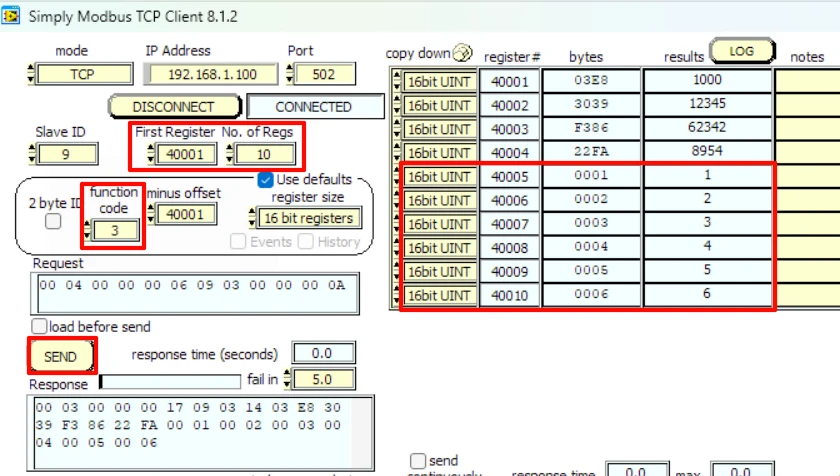This screenshot has width=840, height=476.
Task: Click the Slave ID stepper arrows
Action: [x=32, y=154]
